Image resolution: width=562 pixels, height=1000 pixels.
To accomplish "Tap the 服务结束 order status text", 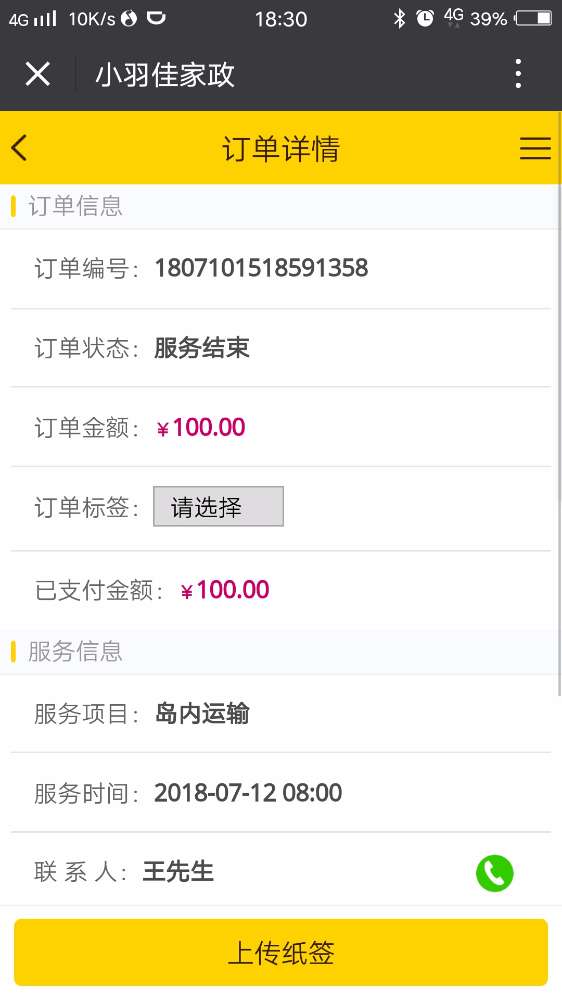I will [x=202, y=348].
